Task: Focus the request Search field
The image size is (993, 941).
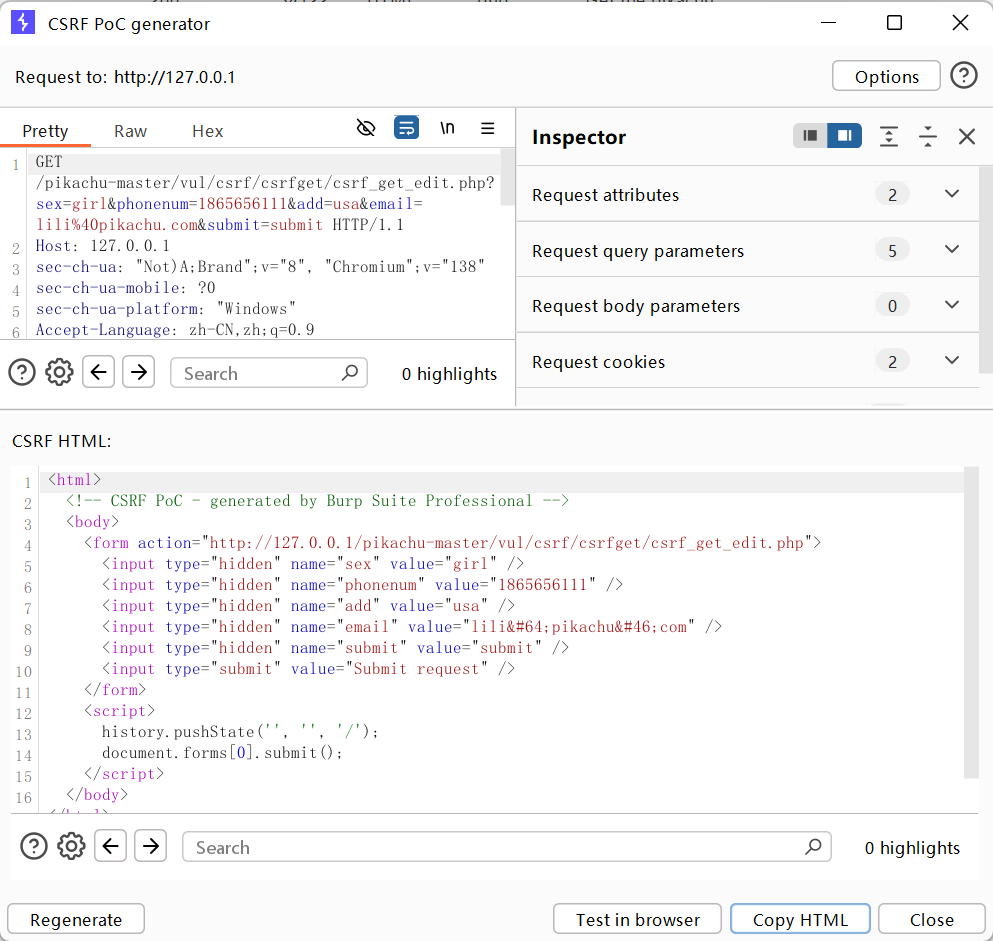Action: click(x=269, y=373)
